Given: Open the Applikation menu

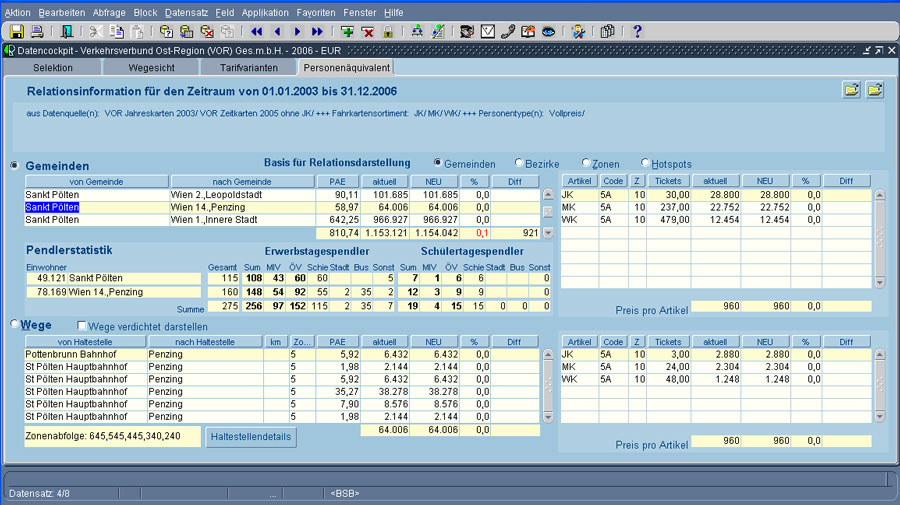Looking at the screenshot, I should [x=265, y=12].
